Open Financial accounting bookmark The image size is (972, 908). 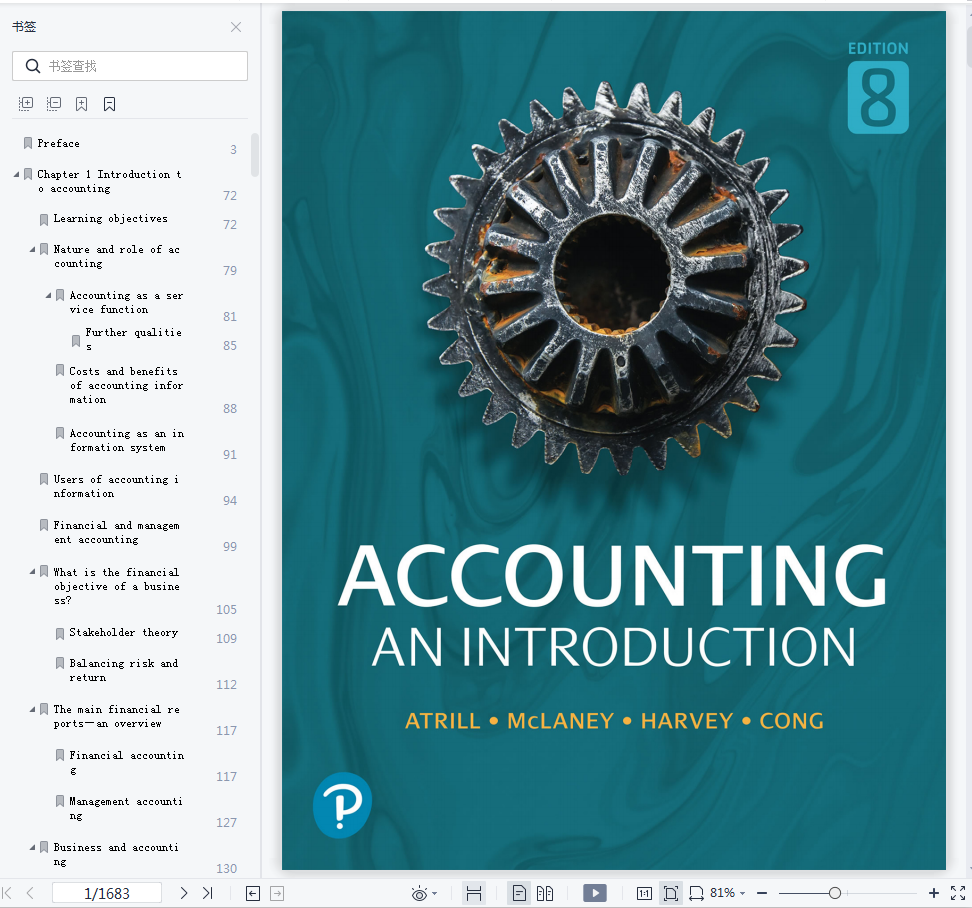coord(126,762)
